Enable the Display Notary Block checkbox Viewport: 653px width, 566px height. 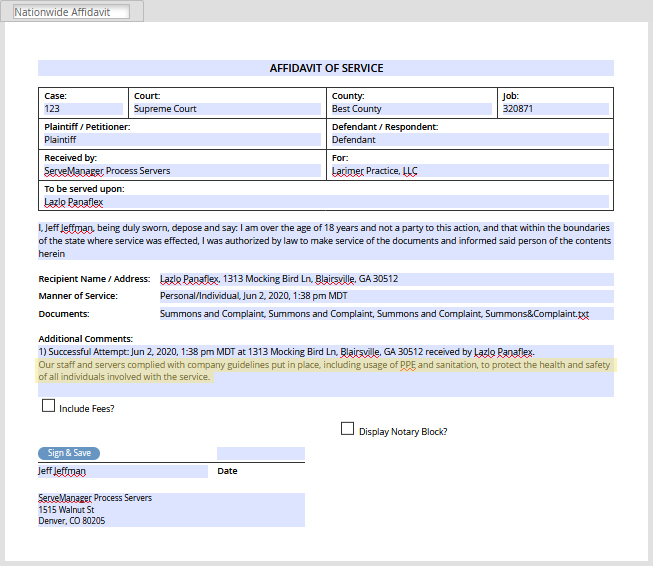coord(347,429)
